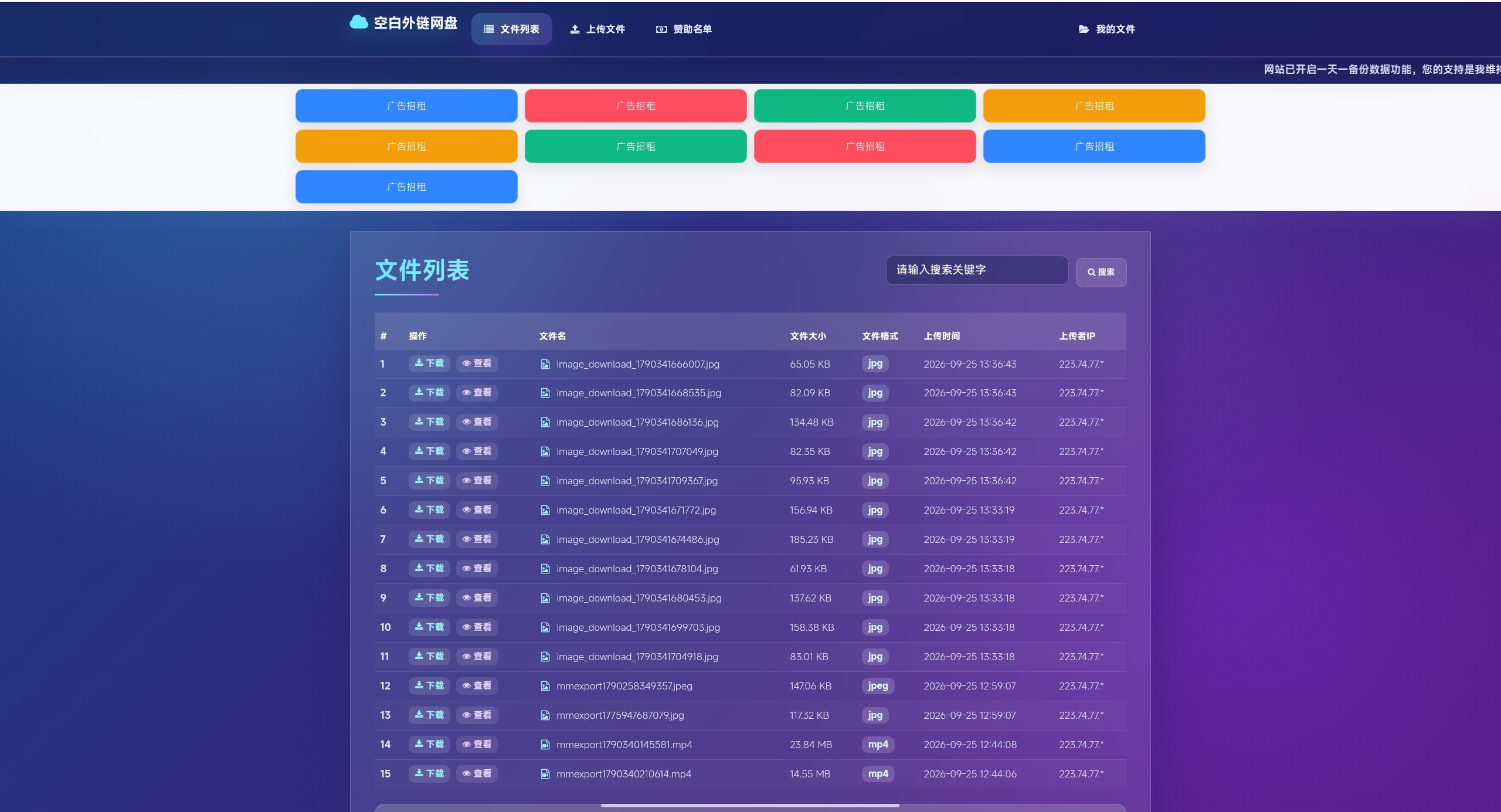Click the red 广告招租 banner in first row

point(636,106)
